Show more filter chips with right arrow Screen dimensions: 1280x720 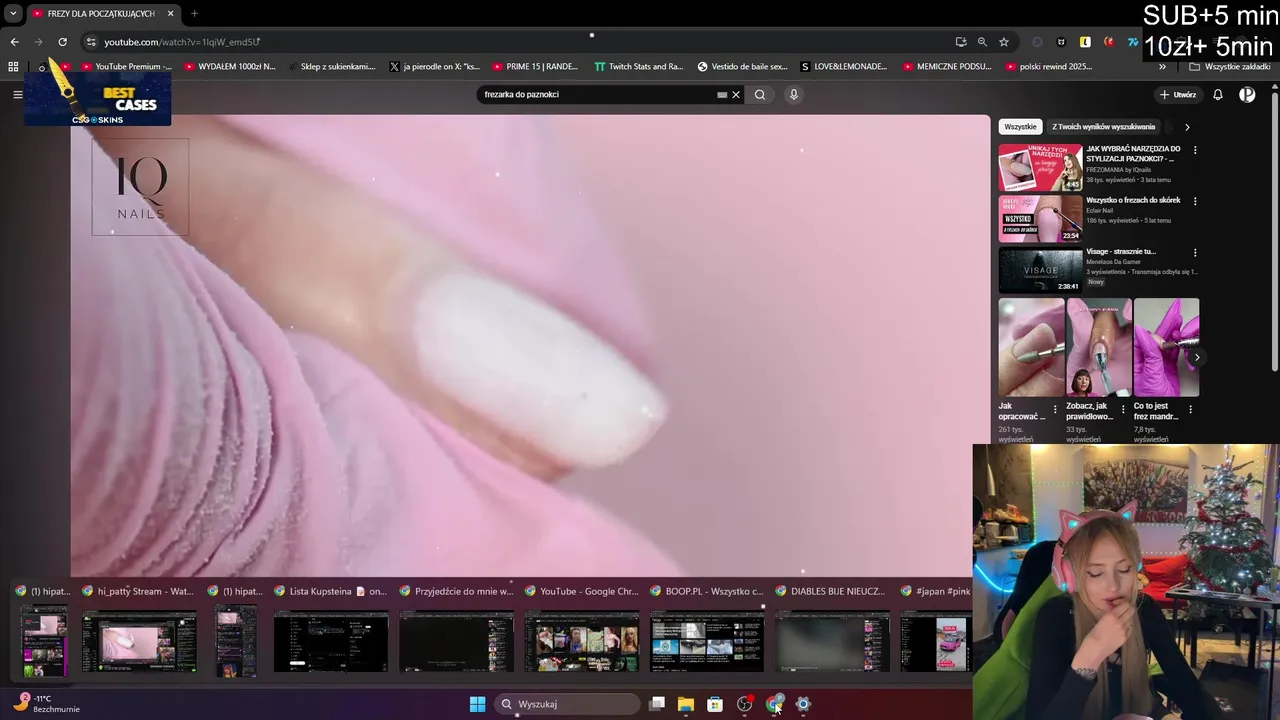[1187, 127]
